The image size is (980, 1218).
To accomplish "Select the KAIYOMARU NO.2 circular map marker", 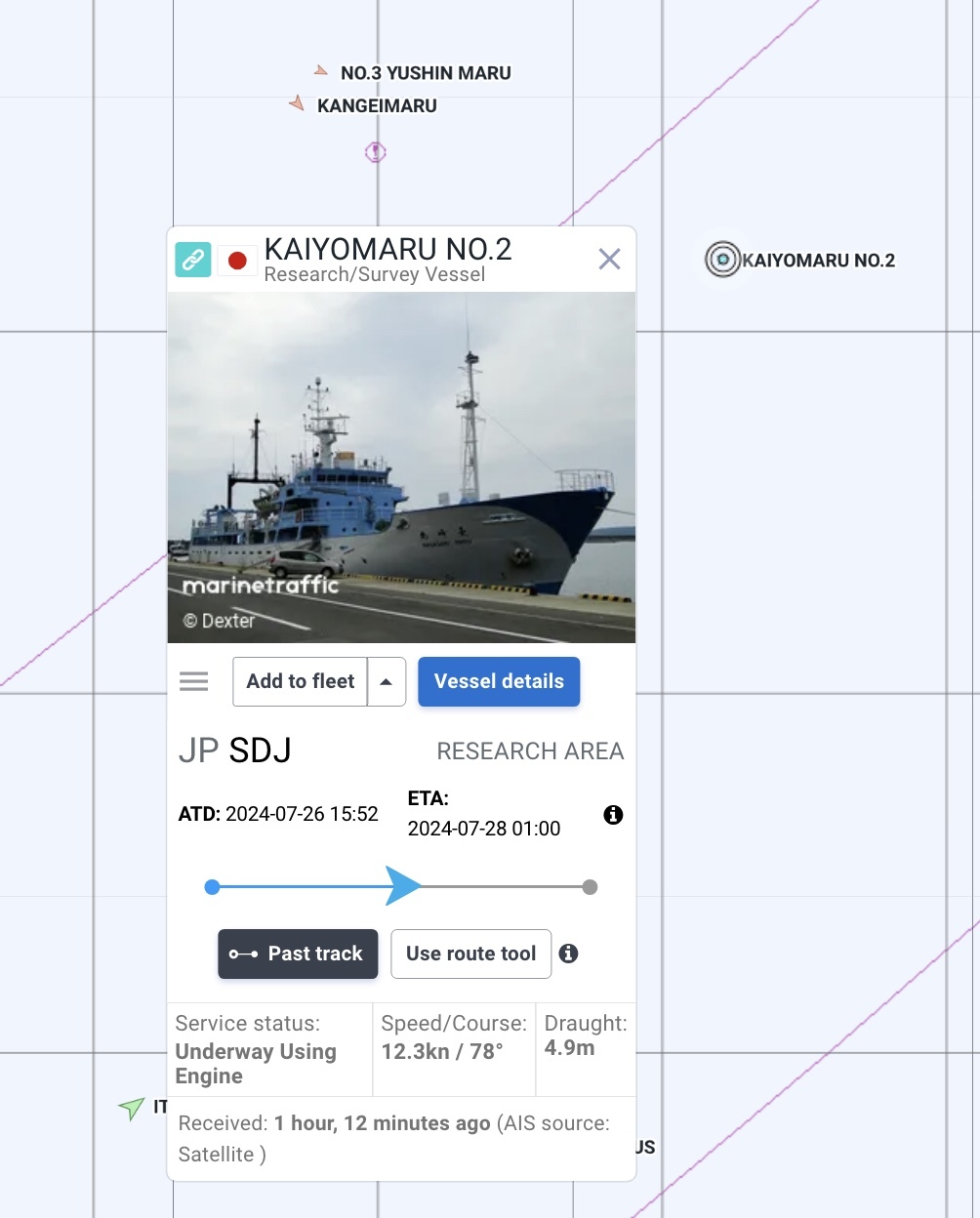I will coord(722,260).
